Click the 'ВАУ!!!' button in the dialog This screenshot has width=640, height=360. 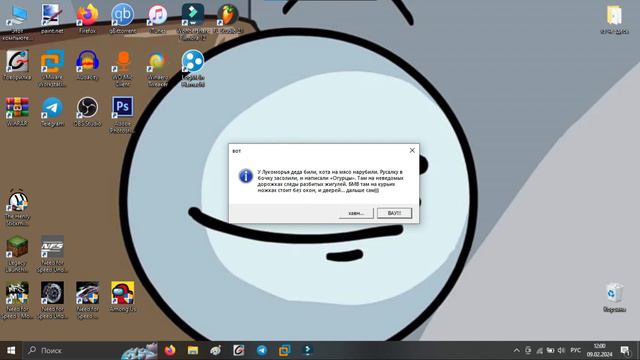pyautogui.click(x=394, y=213)
